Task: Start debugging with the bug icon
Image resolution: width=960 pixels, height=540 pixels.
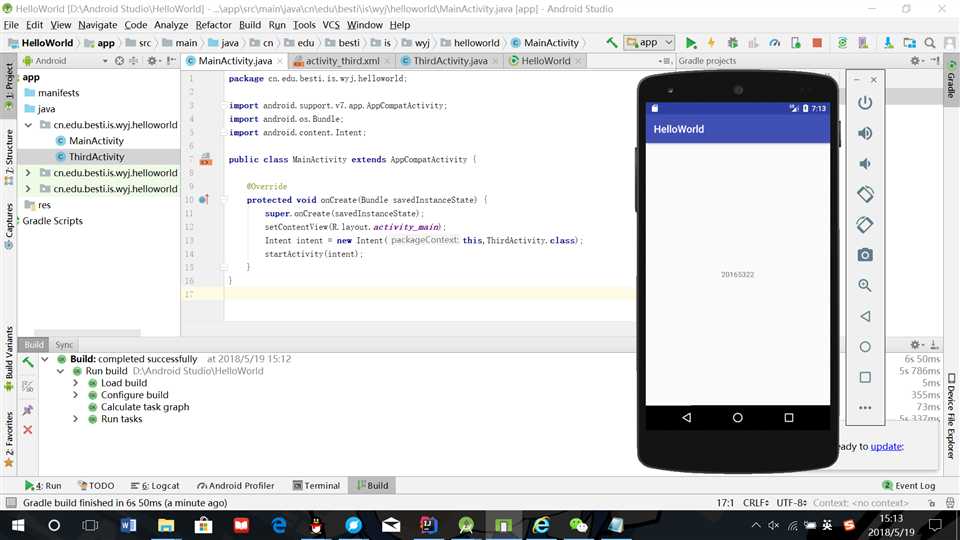Action: pyautogui.click(x=732, y=43)
